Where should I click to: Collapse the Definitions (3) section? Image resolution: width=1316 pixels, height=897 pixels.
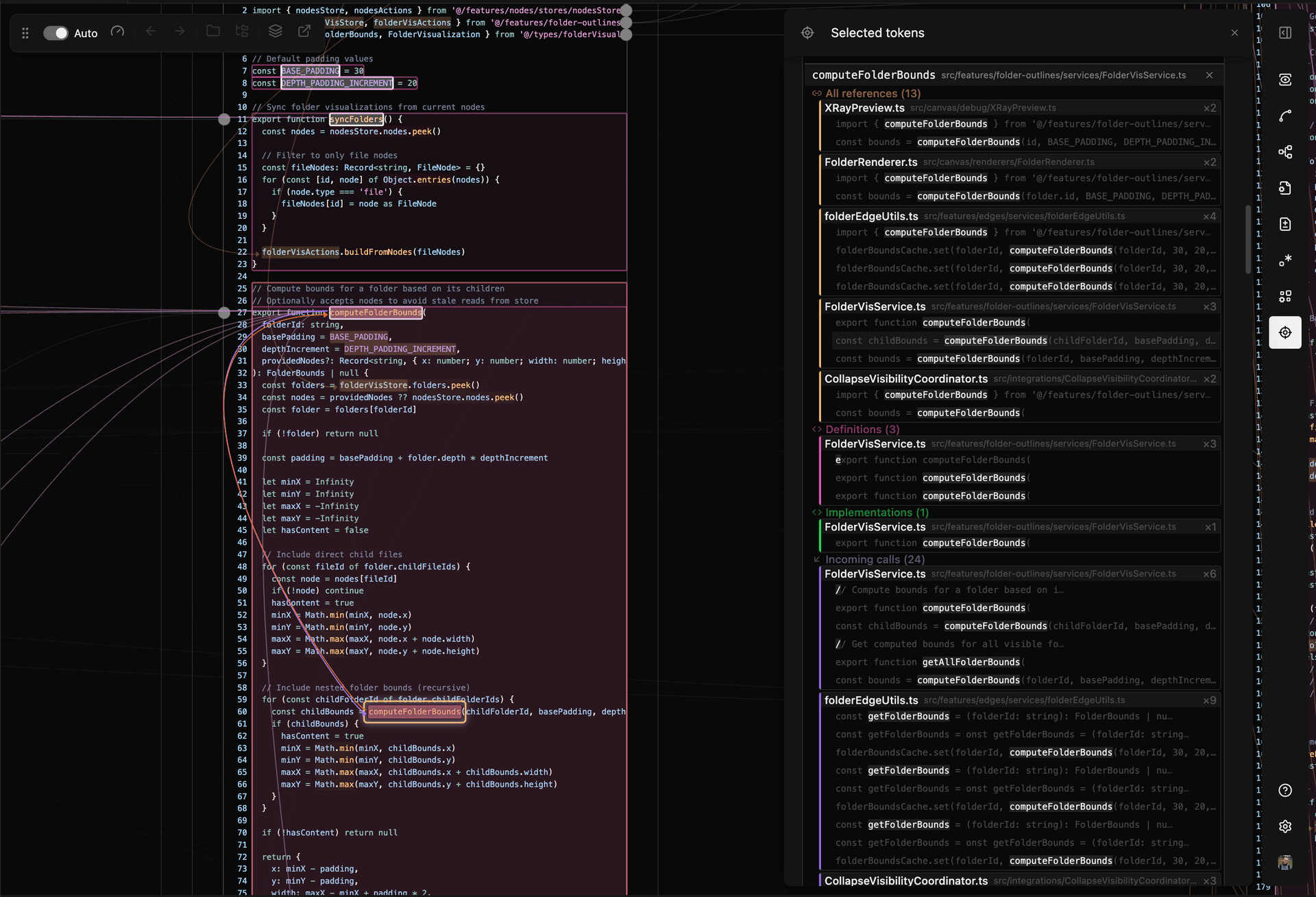pos(862,430)
